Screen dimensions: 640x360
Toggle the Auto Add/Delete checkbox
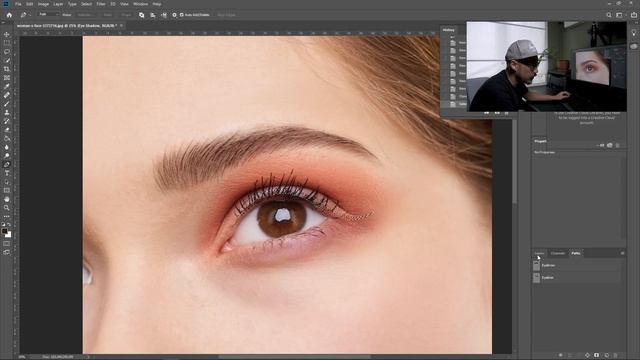pos(182,15)
